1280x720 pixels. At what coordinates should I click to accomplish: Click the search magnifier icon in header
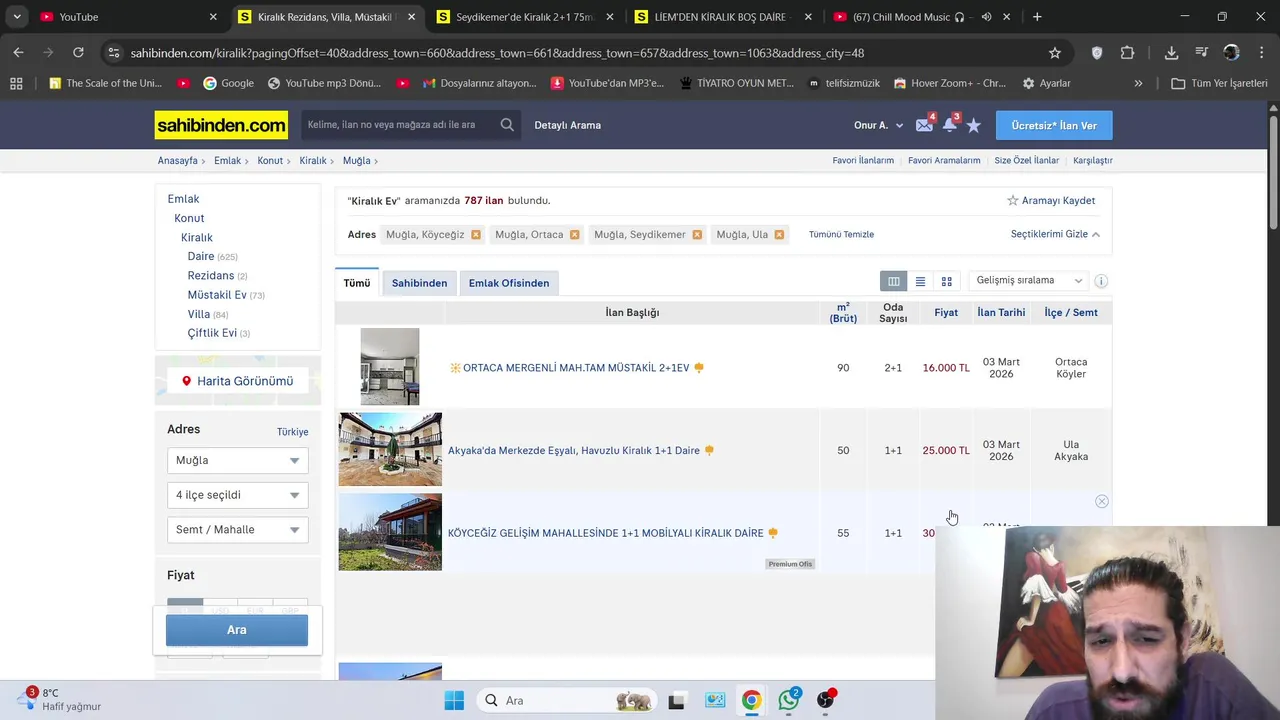[507, 125]
